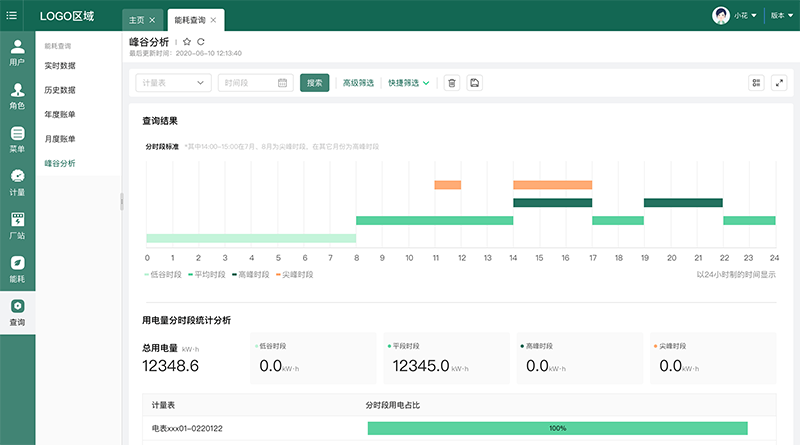
Task: Select 峰谷分析 in side menu
Action: 60,163
